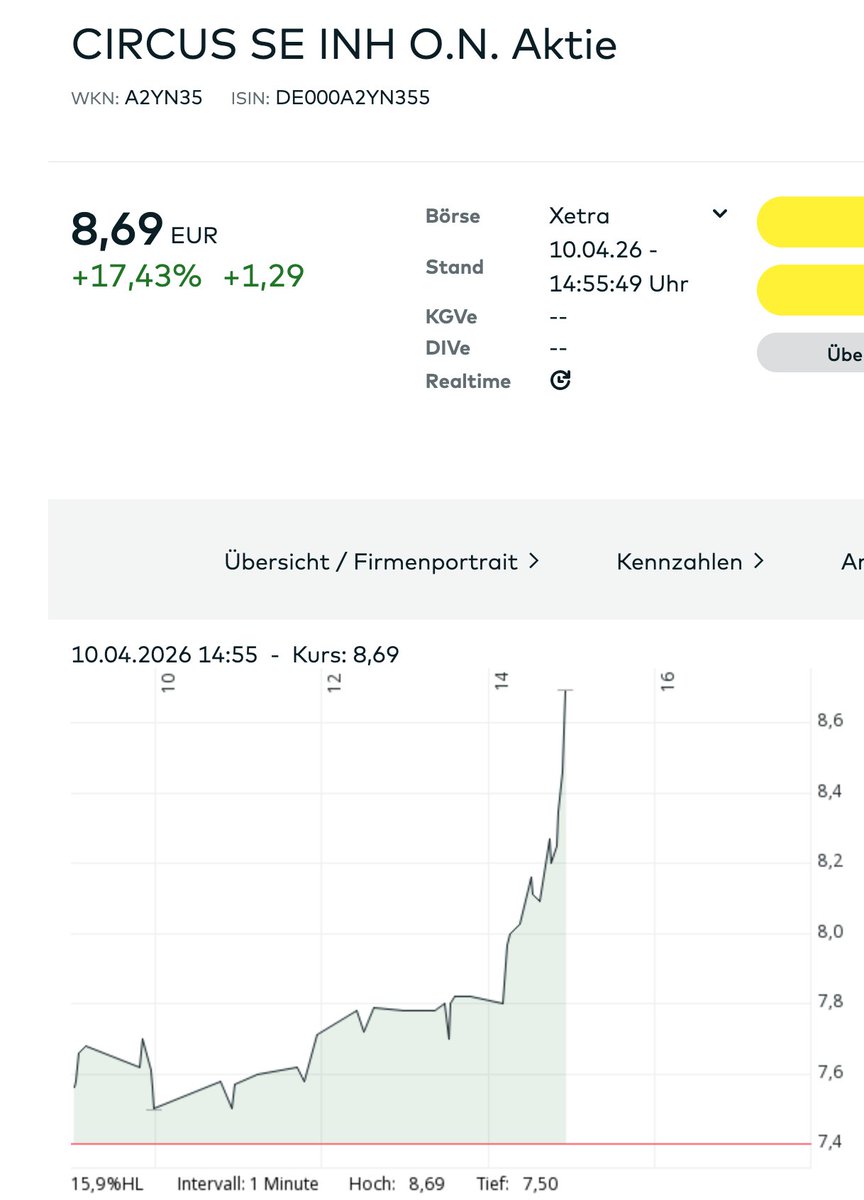
Task: Click the top yellow button
Action: (x=810, y=222)
